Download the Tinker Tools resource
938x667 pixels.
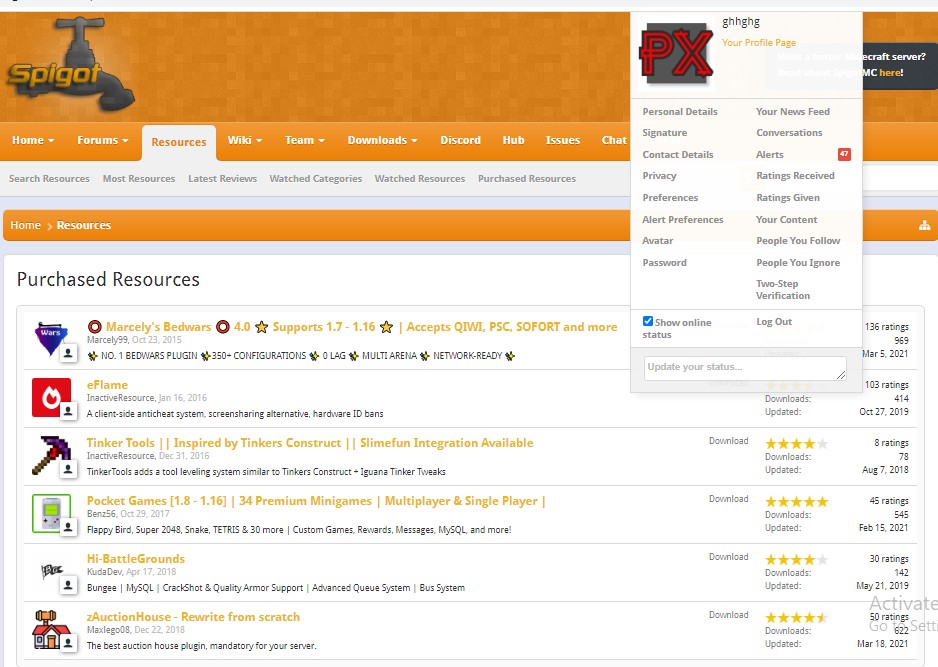tap(729, 441)
